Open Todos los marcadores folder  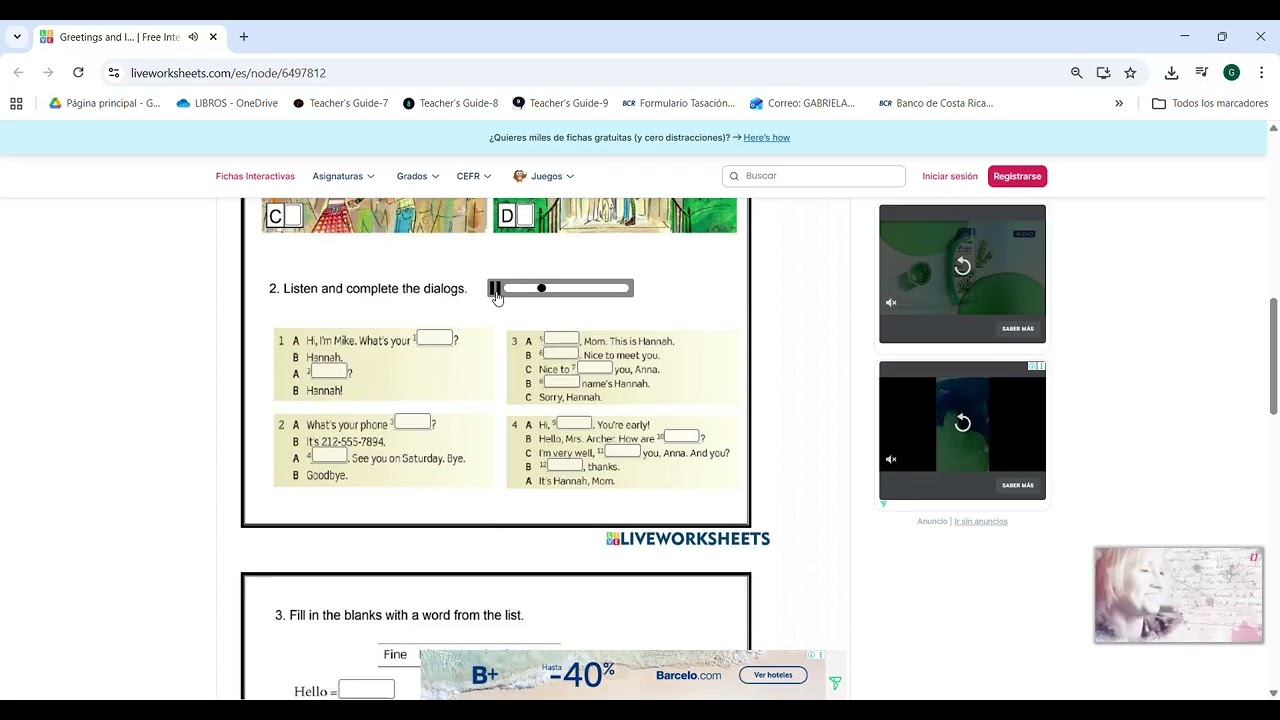pyautogui.click(x=1210, y=103)
